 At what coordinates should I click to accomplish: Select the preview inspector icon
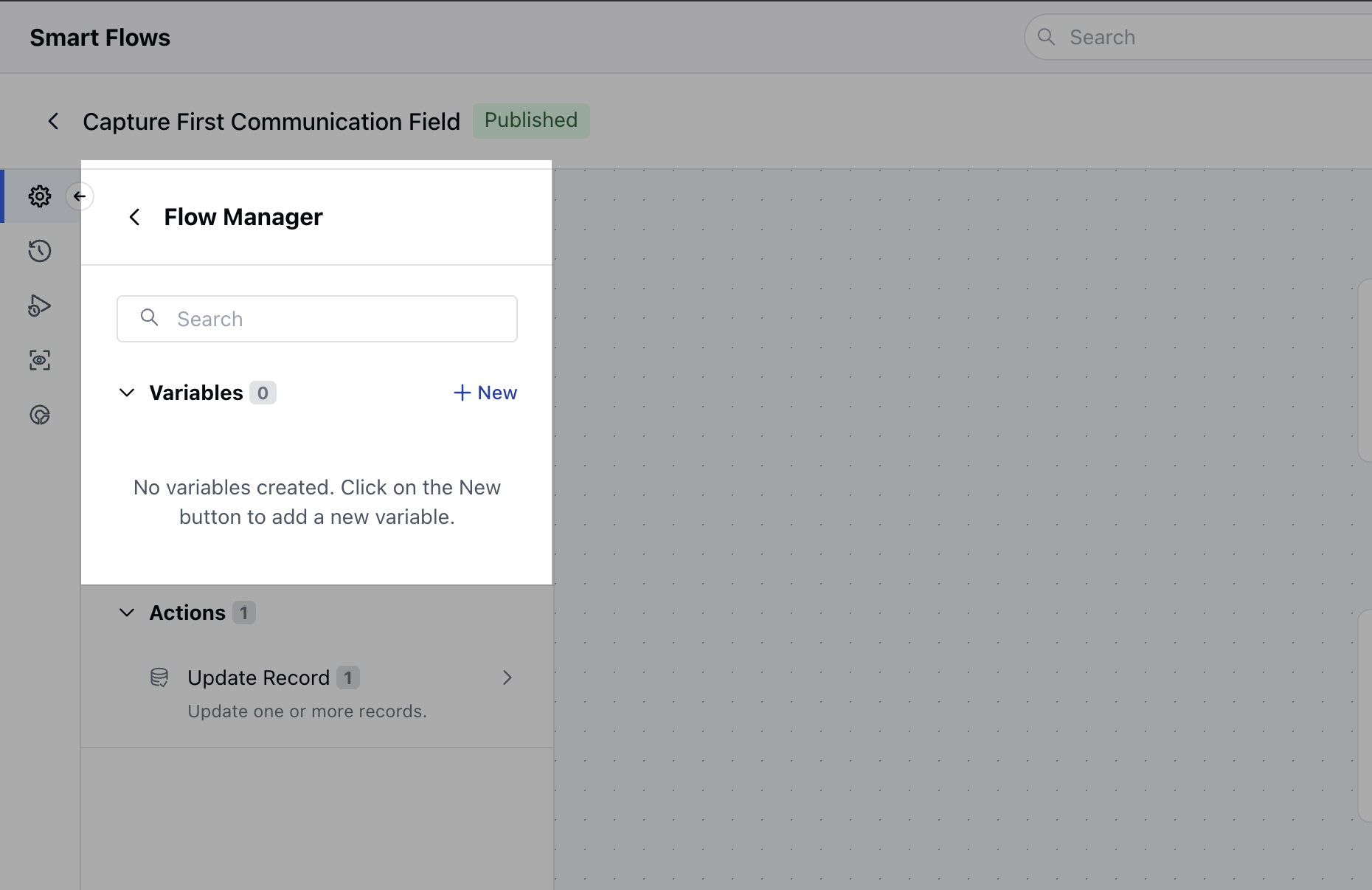(x=40, y=360)
